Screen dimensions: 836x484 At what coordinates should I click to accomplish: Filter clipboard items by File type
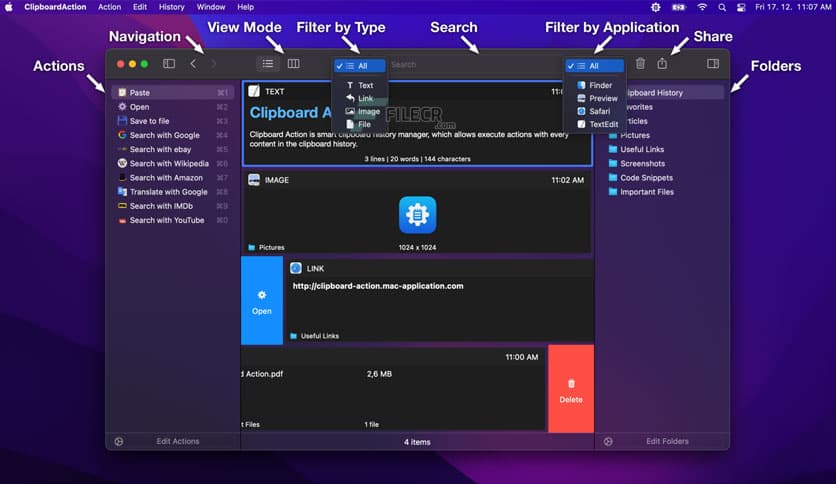pyautogui.click(x=358, y=124)
